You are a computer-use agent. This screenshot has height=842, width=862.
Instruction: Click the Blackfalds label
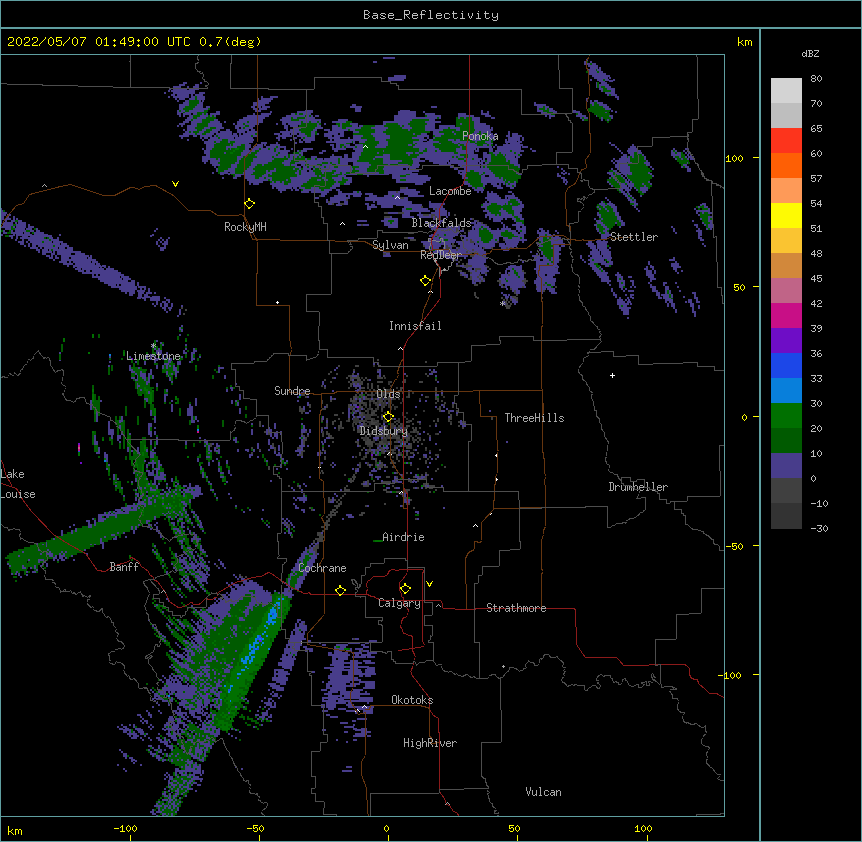coord(441,223)
